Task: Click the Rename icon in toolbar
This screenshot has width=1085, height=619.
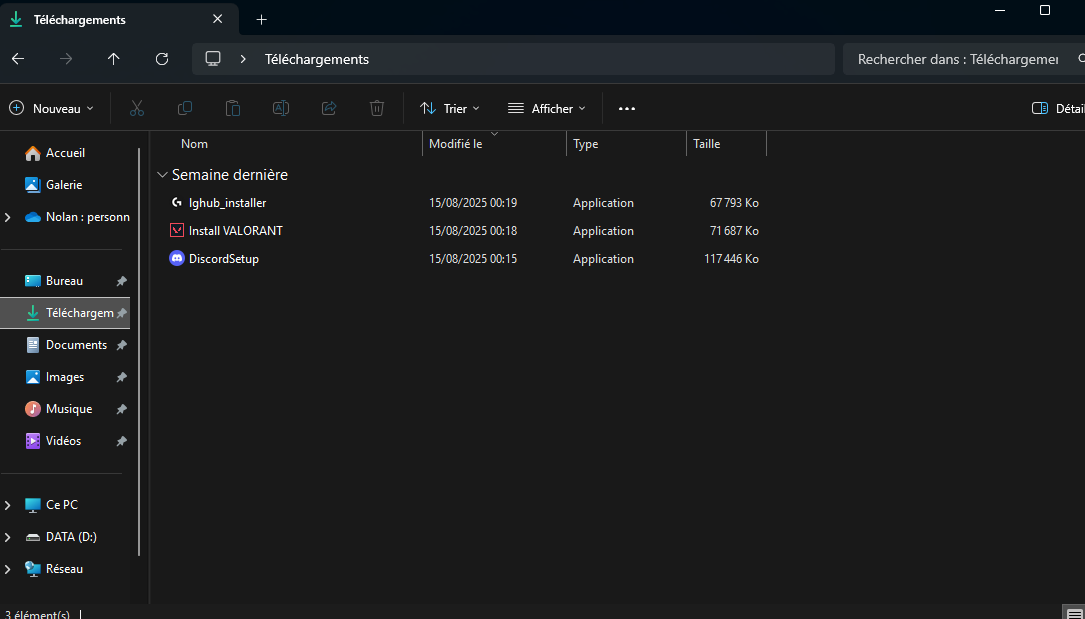Action: [x=281, y=109]
